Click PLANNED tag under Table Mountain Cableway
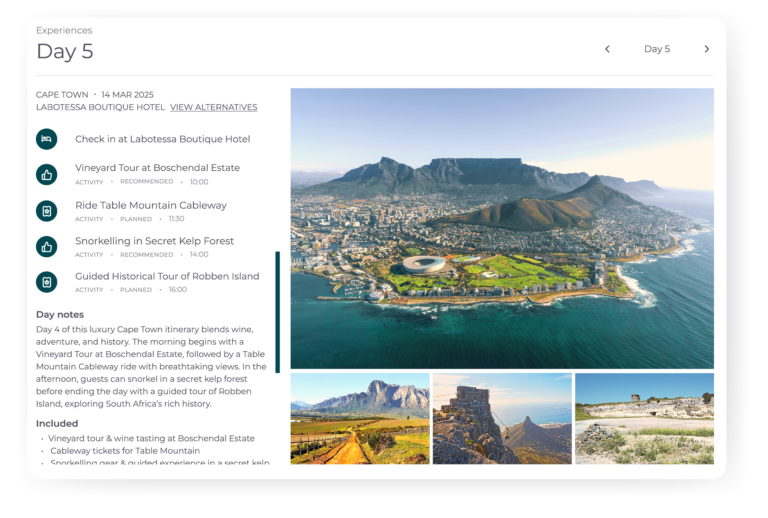The width and height of the screenshot is (768, 518). pyautogui.click(x=136, y=219)
